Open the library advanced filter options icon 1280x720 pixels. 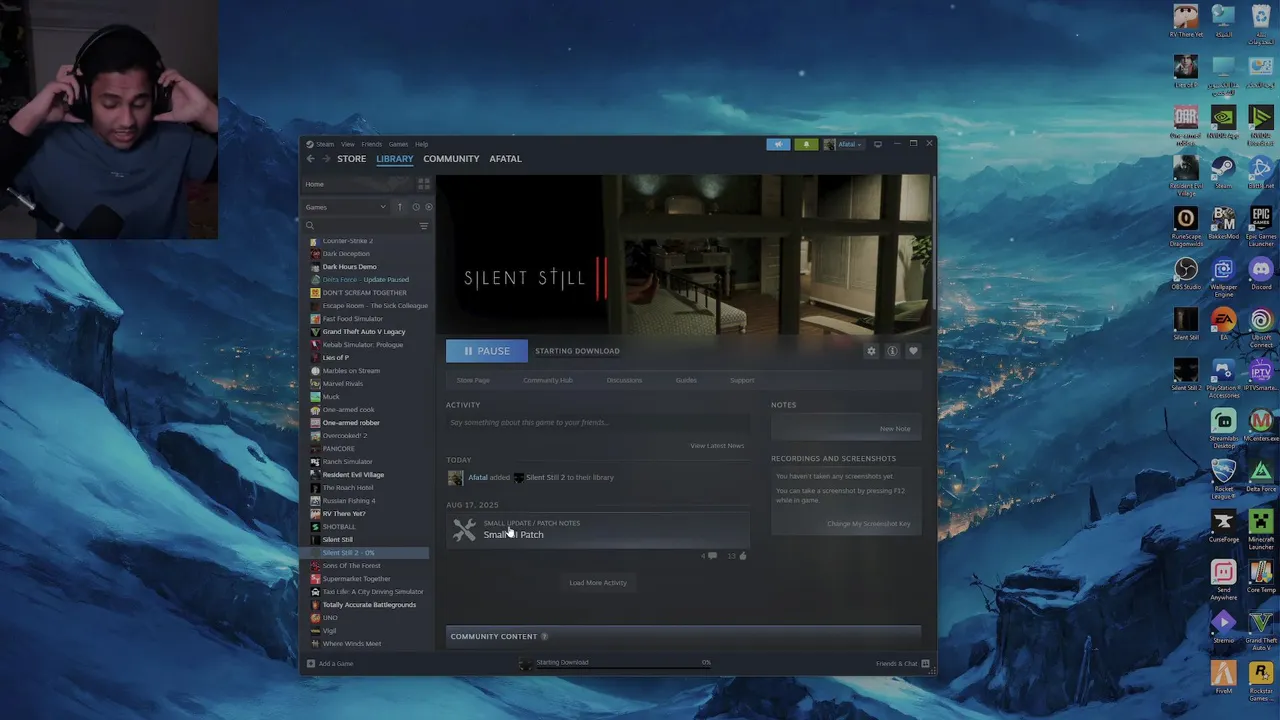coord(424,226)
